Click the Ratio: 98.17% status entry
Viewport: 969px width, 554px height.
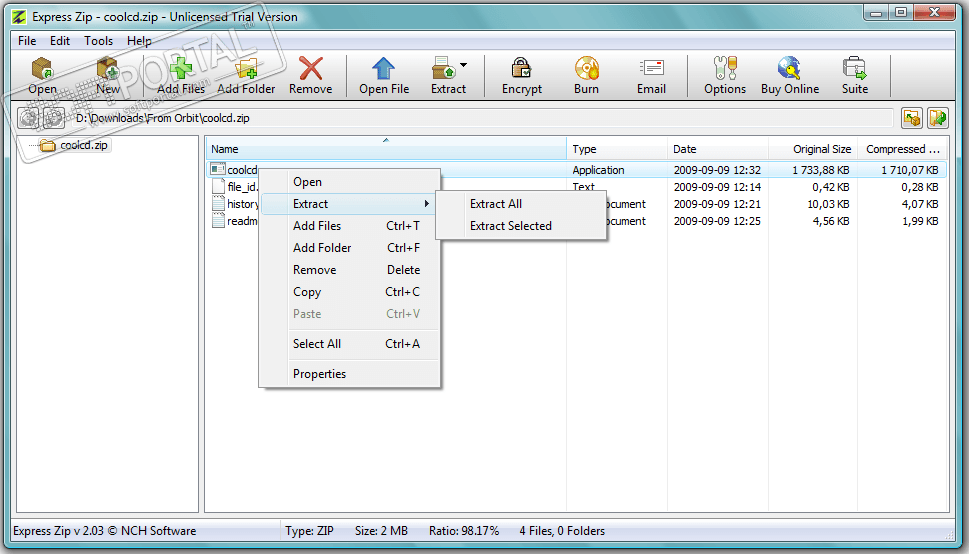point(463,531)
